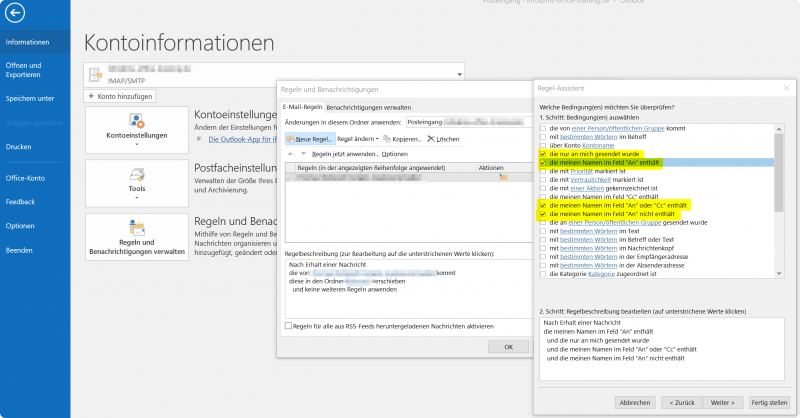The height and width of the screenshot is (418, 800).
Task: Click the conditions list scrollbar thumb
Action: (x=779, y=173)
